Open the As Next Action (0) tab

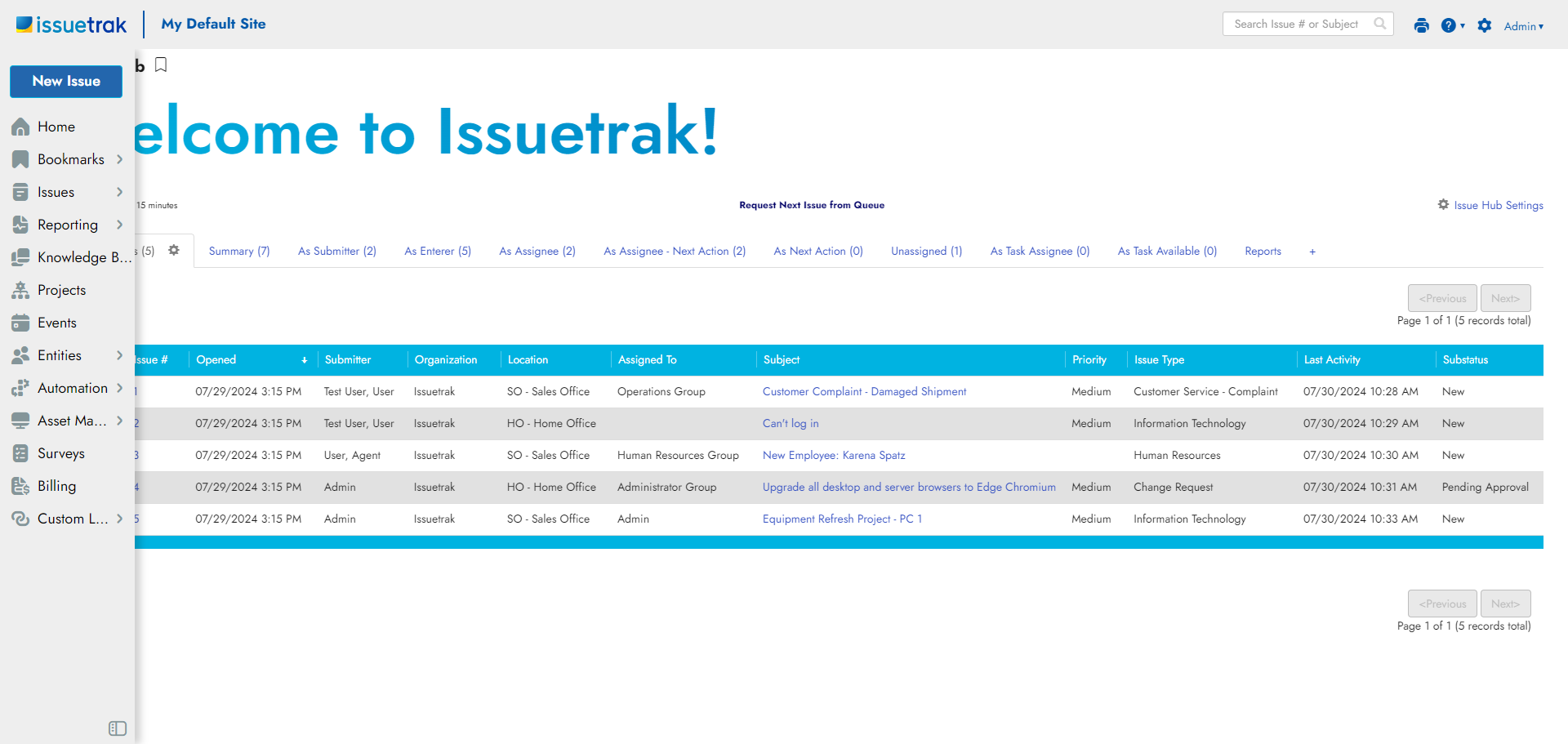point(818,251)
